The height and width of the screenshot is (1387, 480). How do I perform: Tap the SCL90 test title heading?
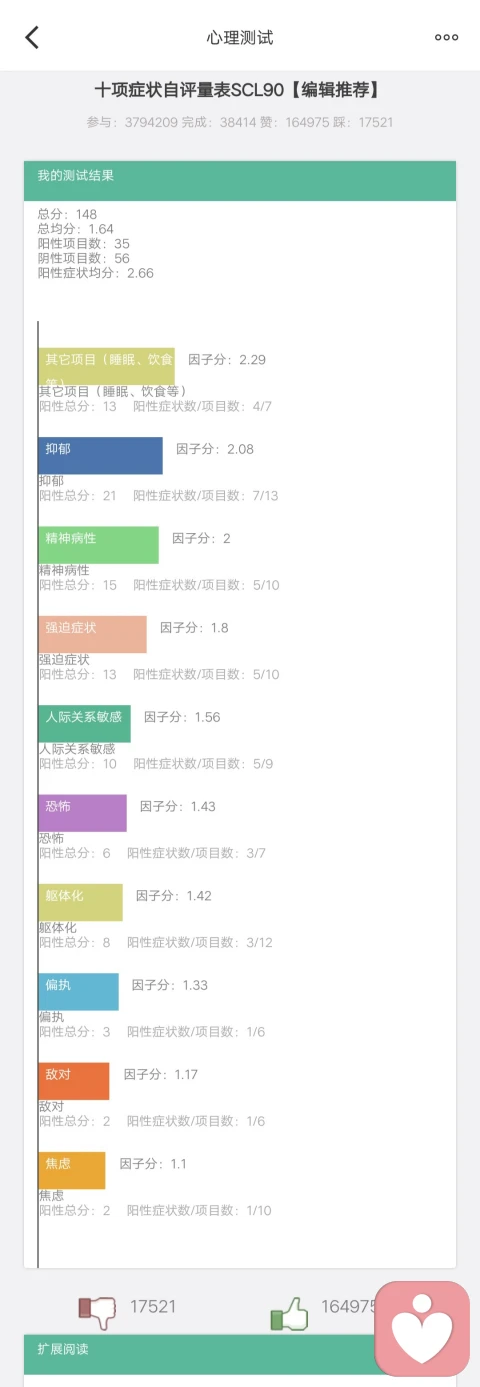(239, 90)
